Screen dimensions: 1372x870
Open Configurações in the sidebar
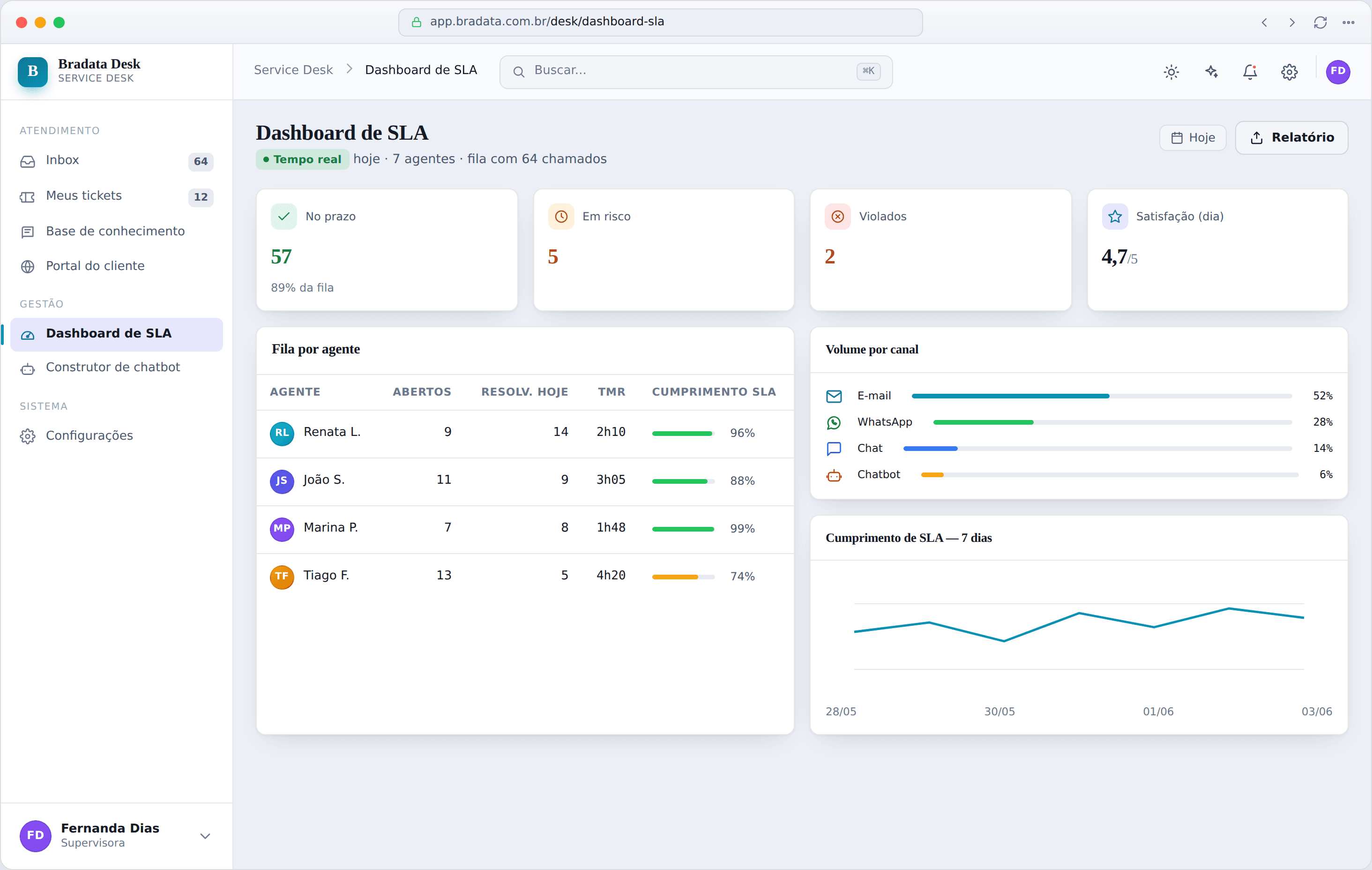(x=116, y=436)
